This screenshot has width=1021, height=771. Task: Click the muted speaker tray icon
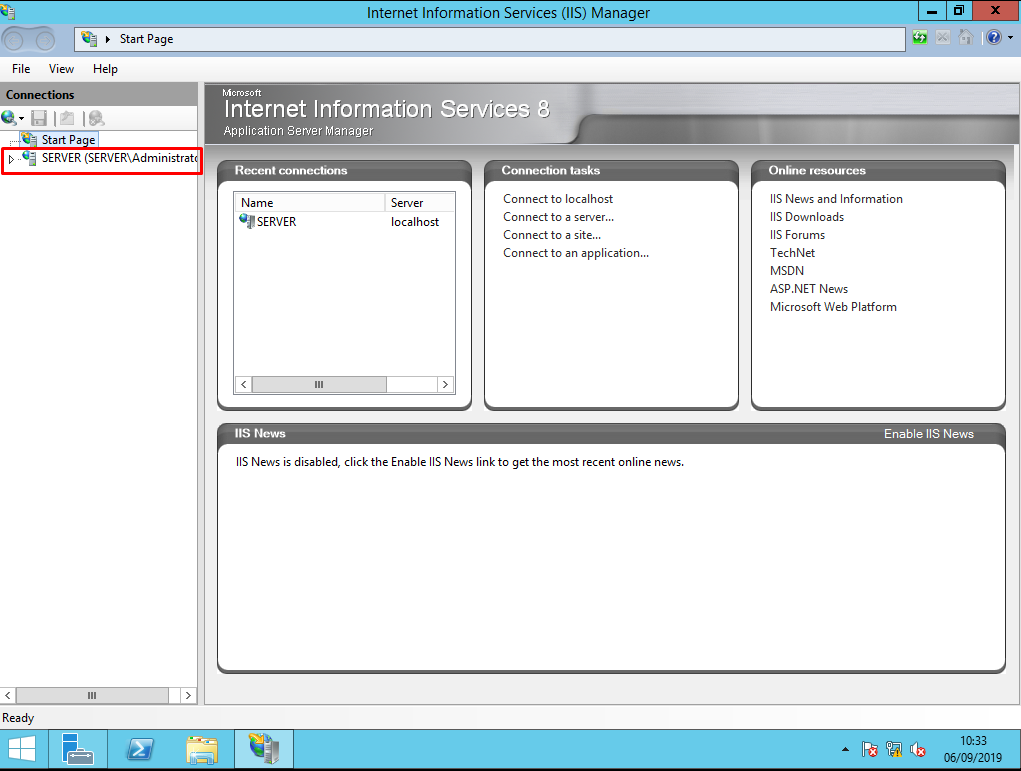click(918, 750)
